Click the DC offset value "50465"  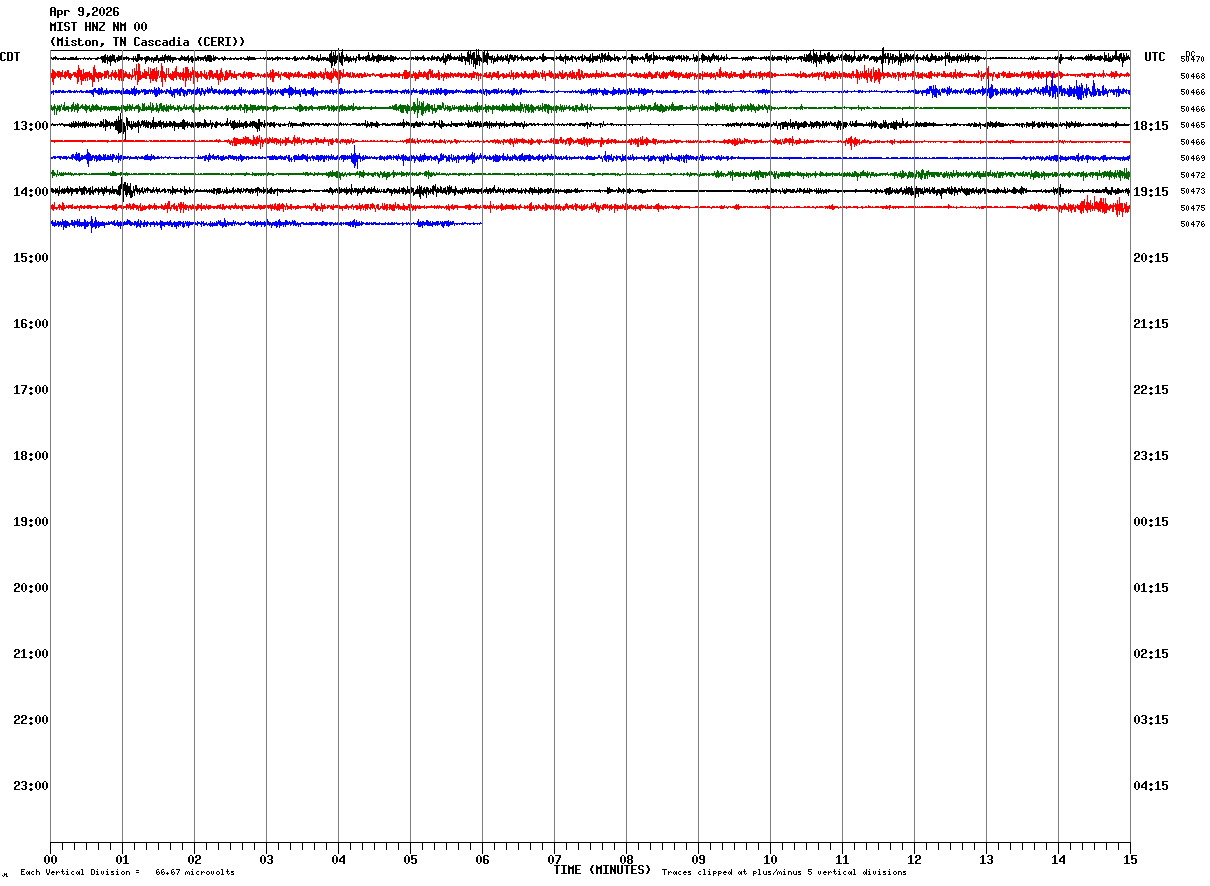[x=1193, y=126]
